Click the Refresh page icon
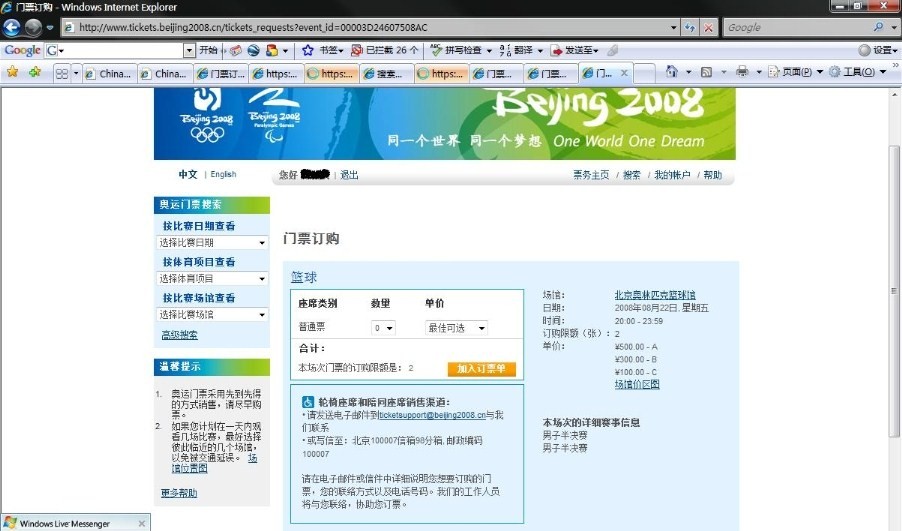 click(x=690, y=28)
